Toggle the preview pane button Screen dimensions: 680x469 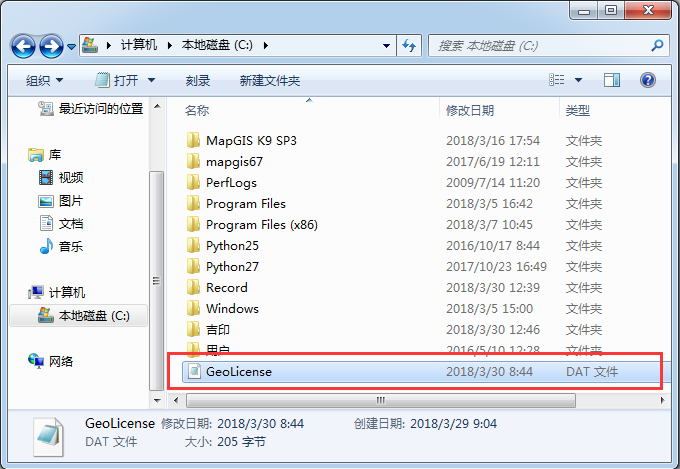pos(612,80)
